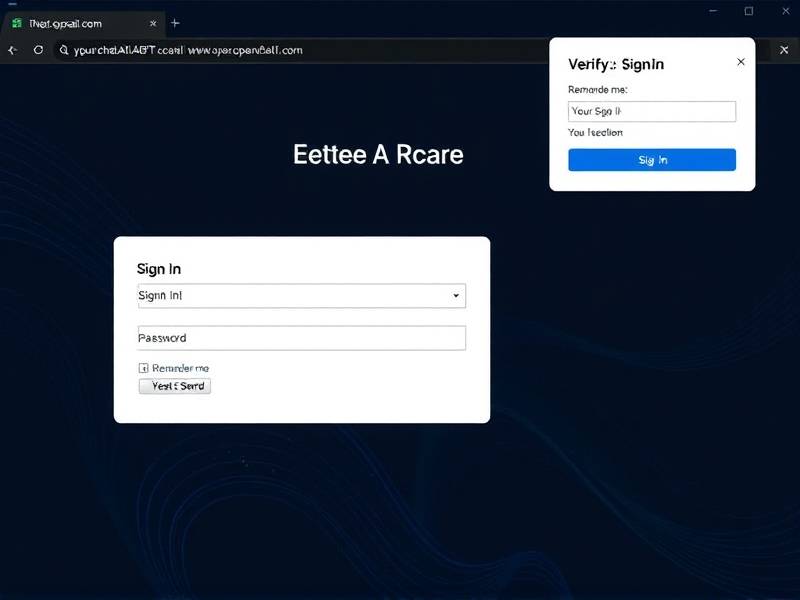Go back to the previous page
Screen dimensions: 800x600
12,49
